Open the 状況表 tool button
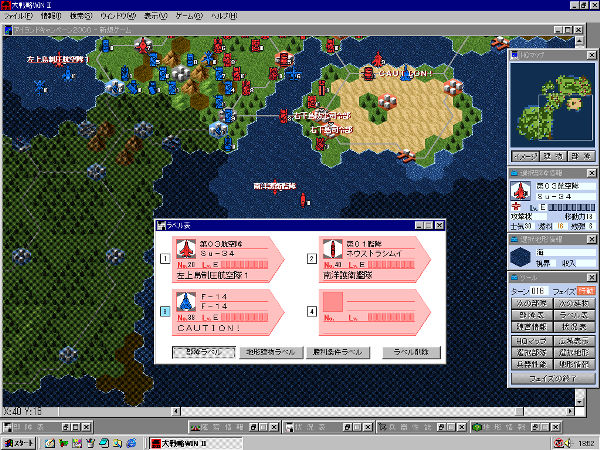Viewport: 600px width, 450px height. [574, 327]
